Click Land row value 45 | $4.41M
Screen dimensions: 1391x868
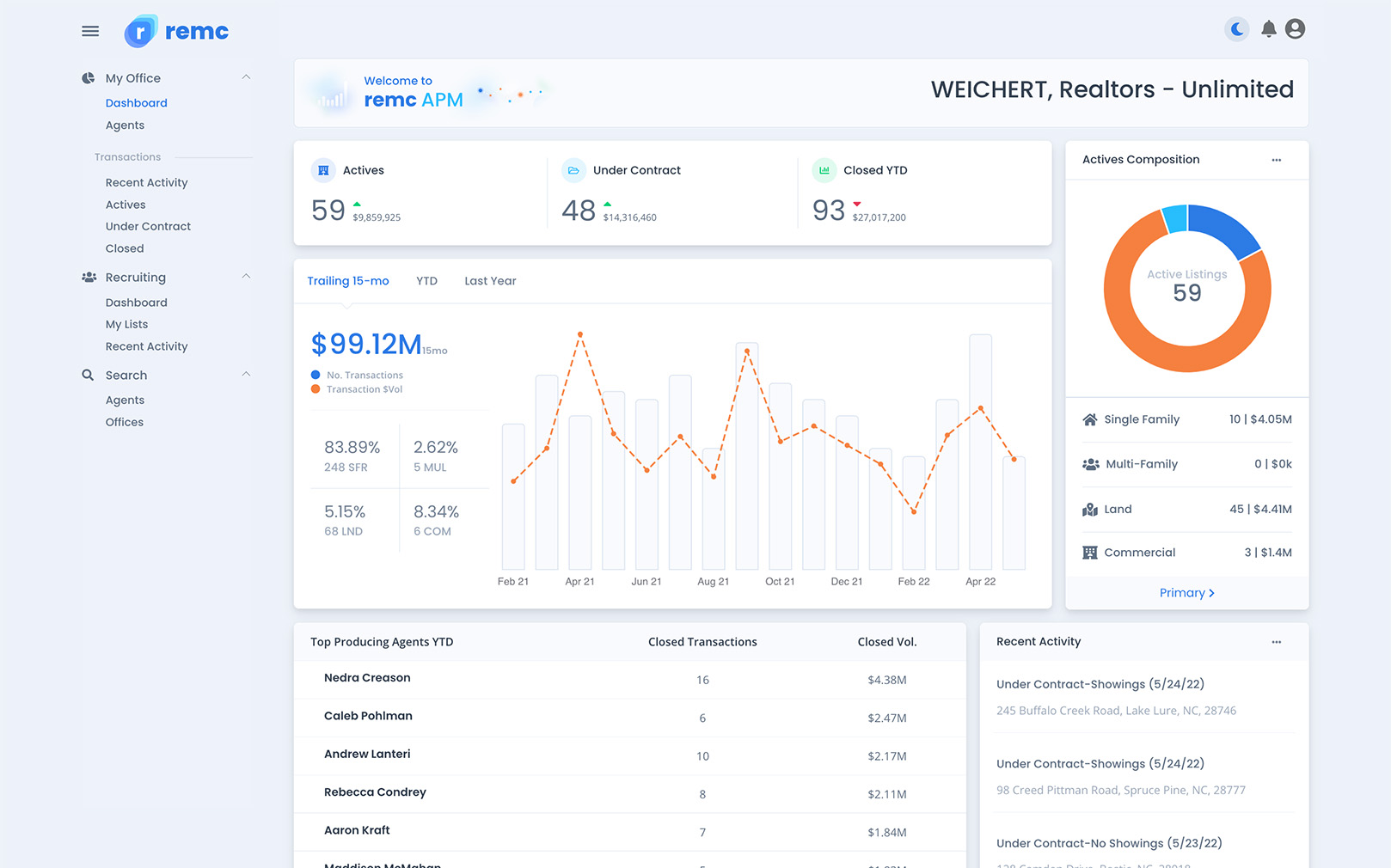click(1260, 510)
